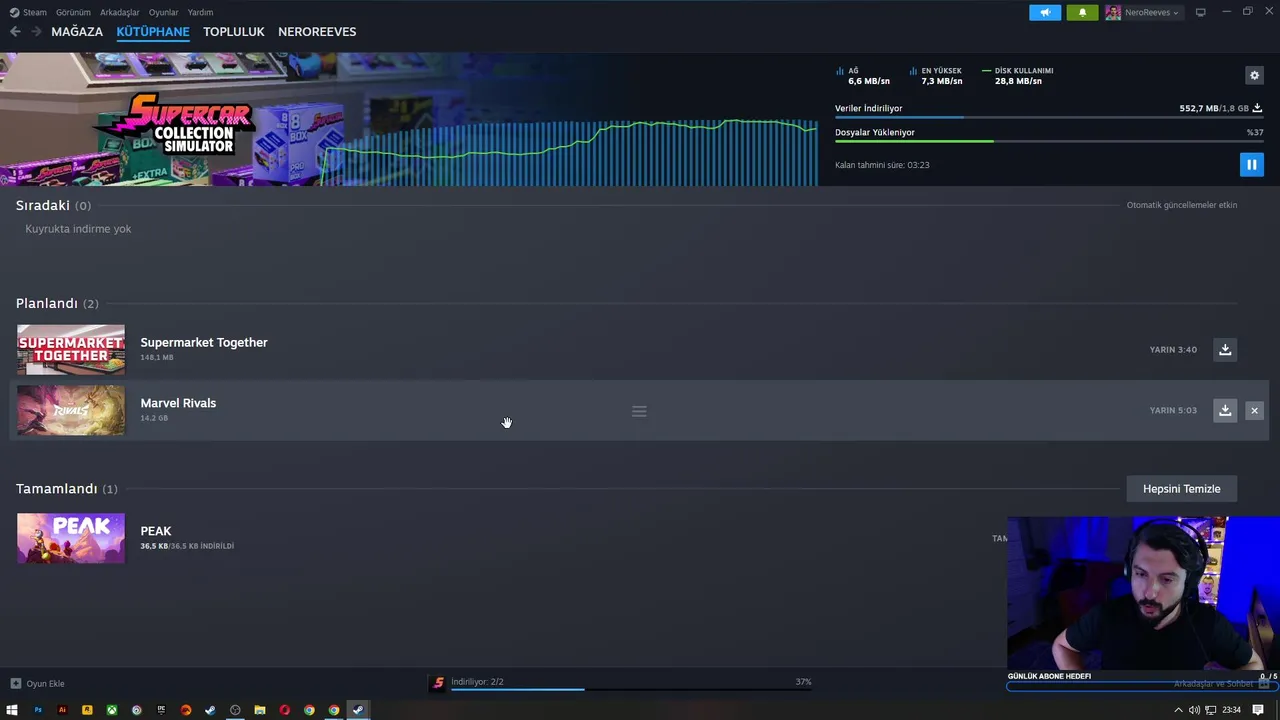This screenshot has height=720, width=1280.
Task: Open the Yardım menu
Action: pyautogui.click(x=200, y=13)
